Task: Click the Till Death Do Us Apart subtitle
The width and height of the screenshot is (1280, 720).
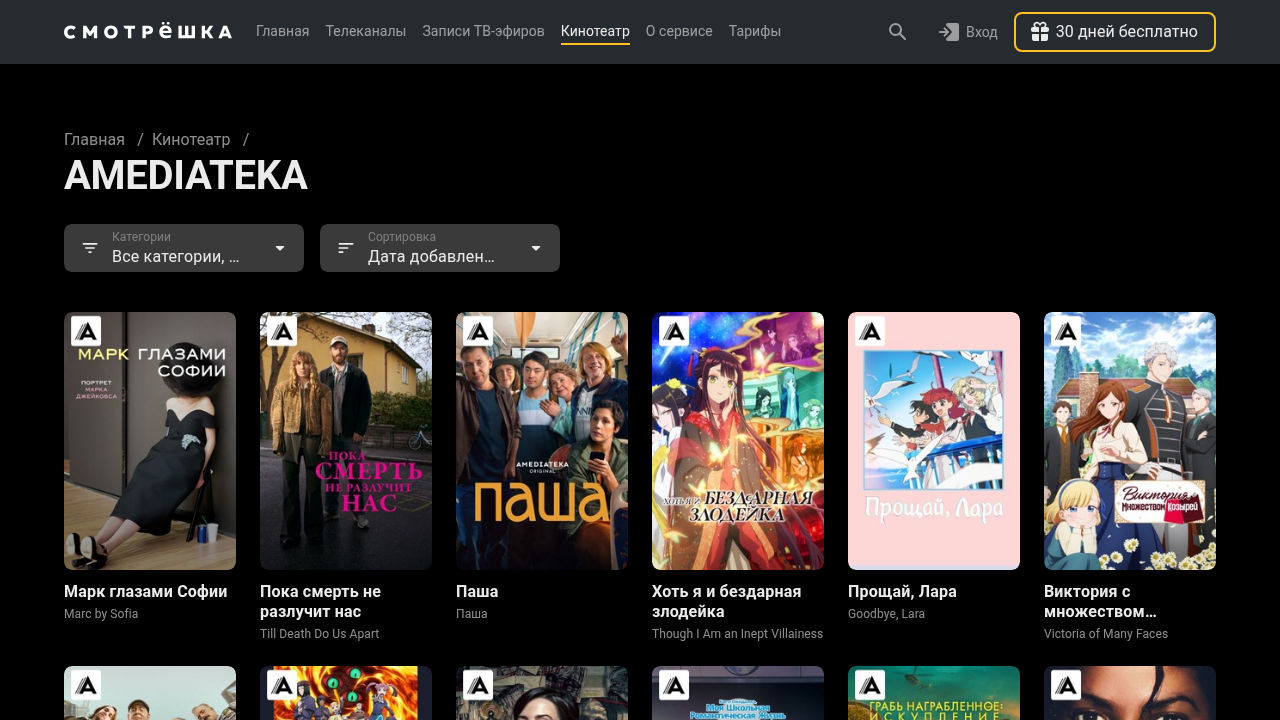Action: click(320, 634)
